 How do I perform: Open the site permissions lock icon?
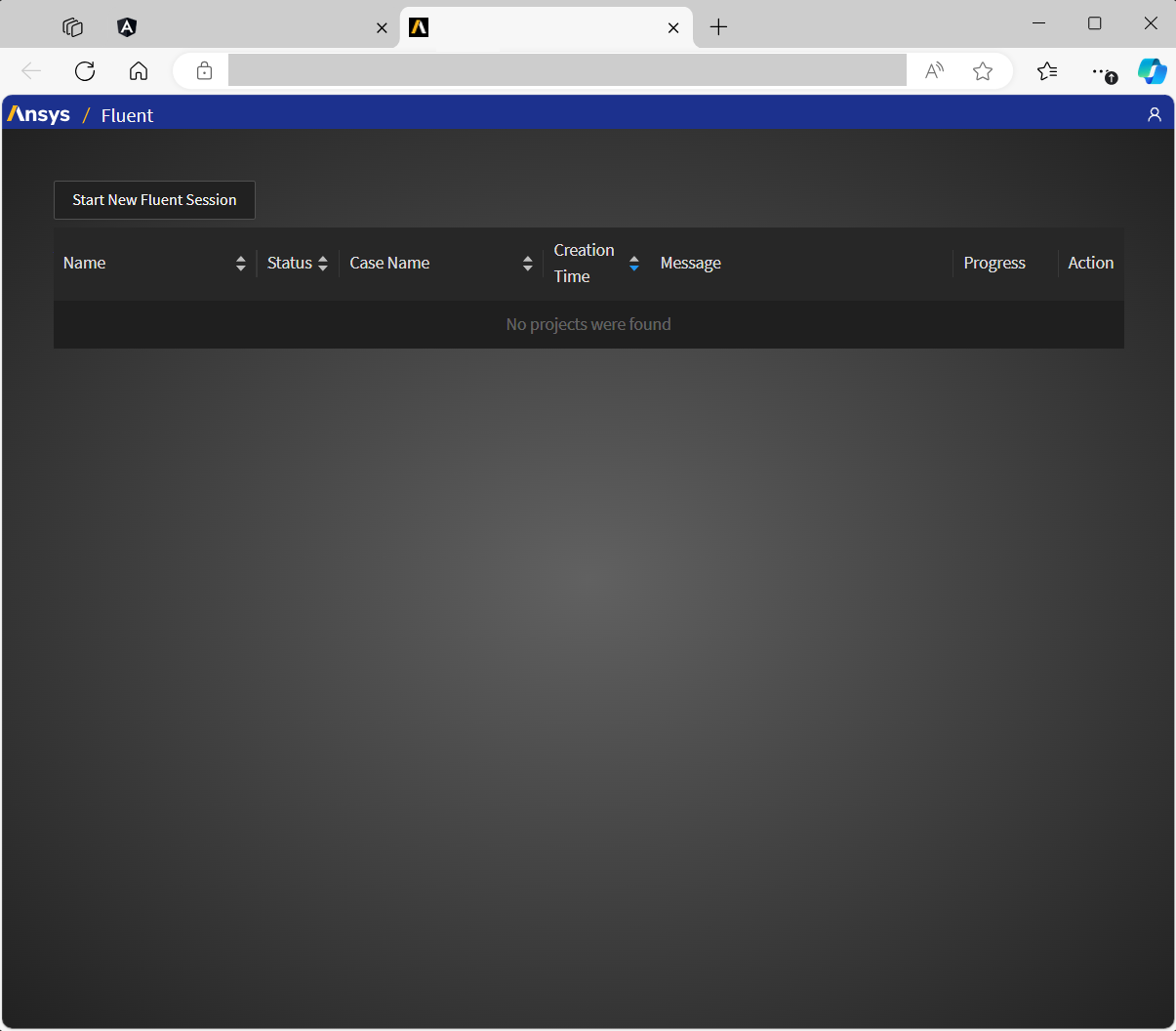pos(204,70)
